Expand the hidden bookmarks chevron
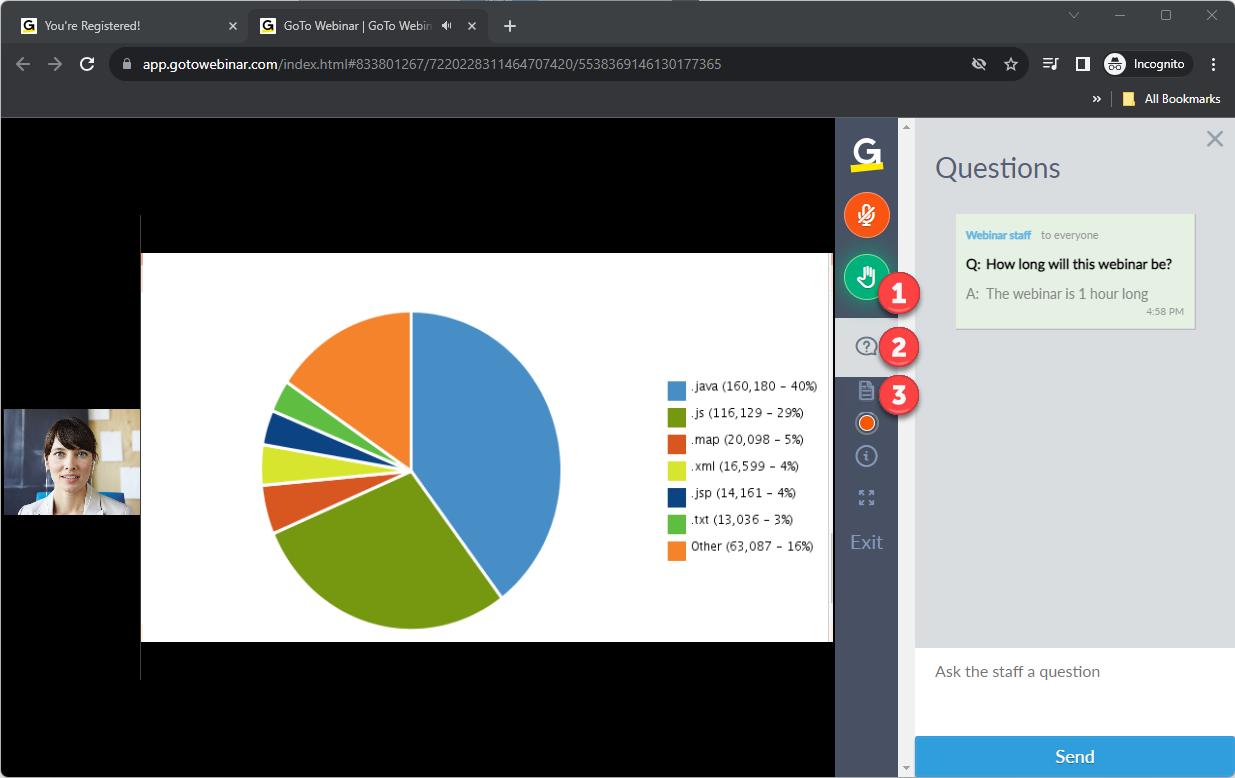The width and height of the screenshot is (1235, 778). coord(1096,99)
